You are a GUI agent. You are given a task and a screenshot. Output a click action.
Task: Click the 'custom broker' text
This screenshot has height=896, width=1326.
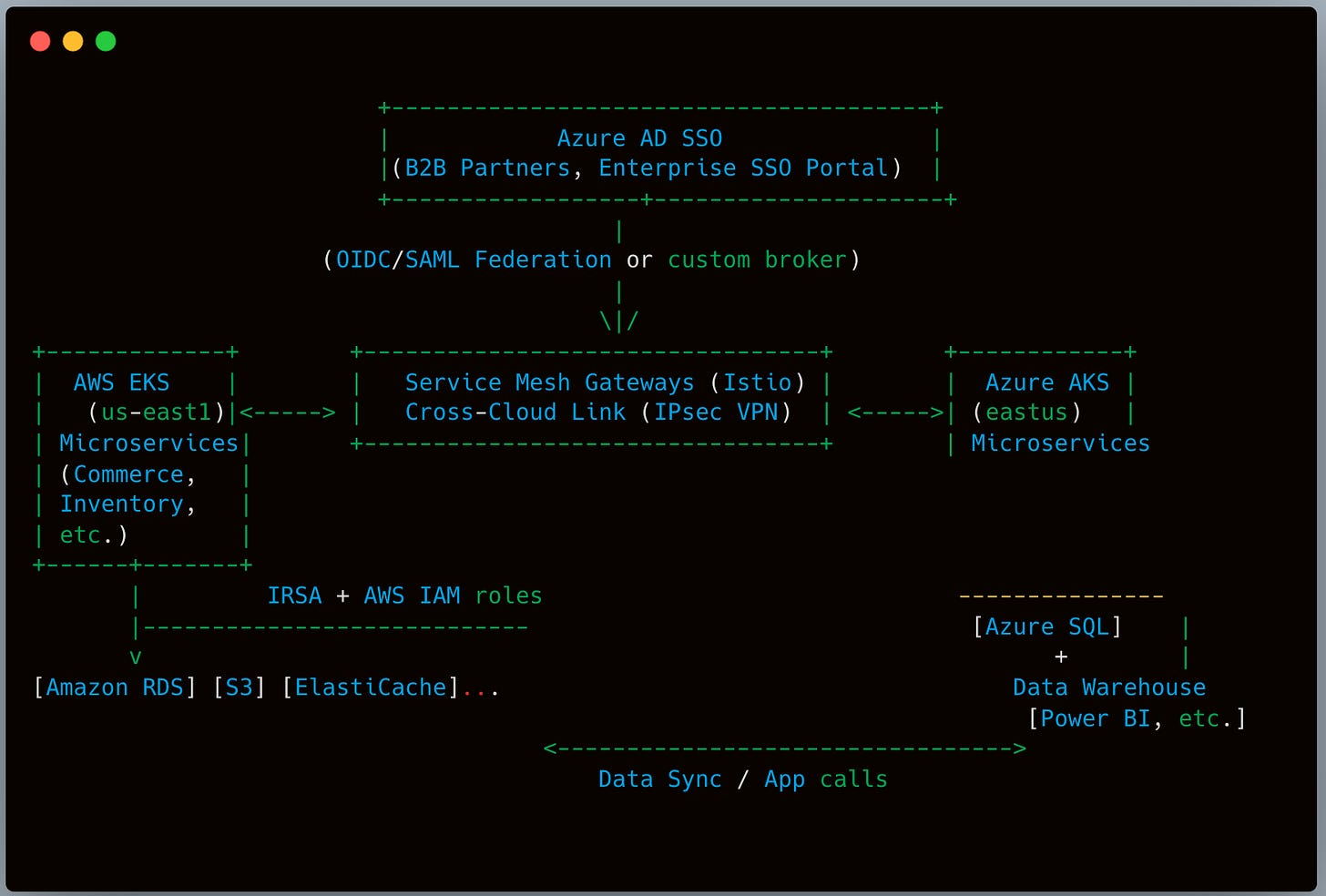pos(757,260)
